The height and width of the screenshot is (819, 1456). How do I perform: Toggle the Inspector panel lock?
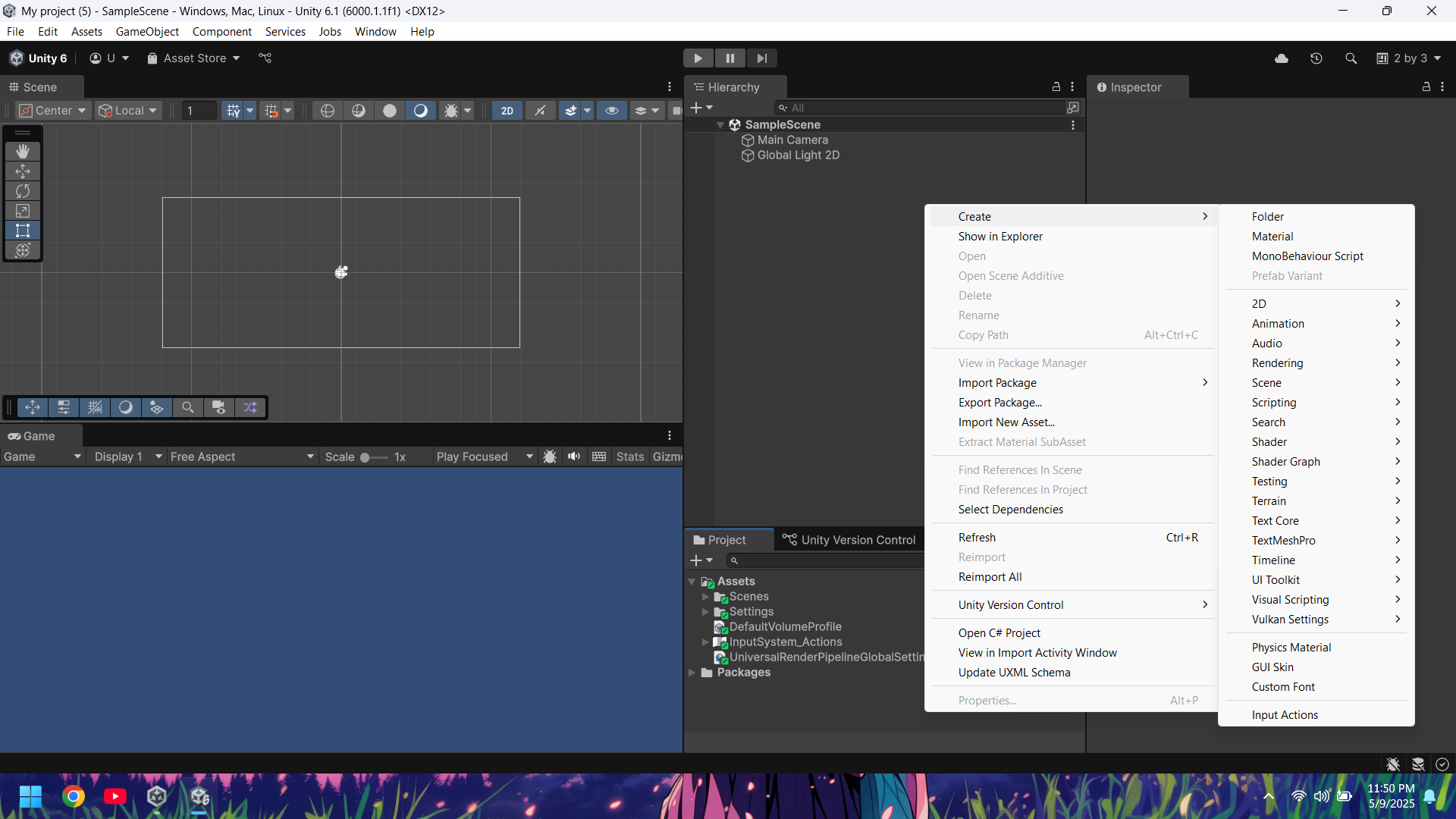tap(1426, 87)
